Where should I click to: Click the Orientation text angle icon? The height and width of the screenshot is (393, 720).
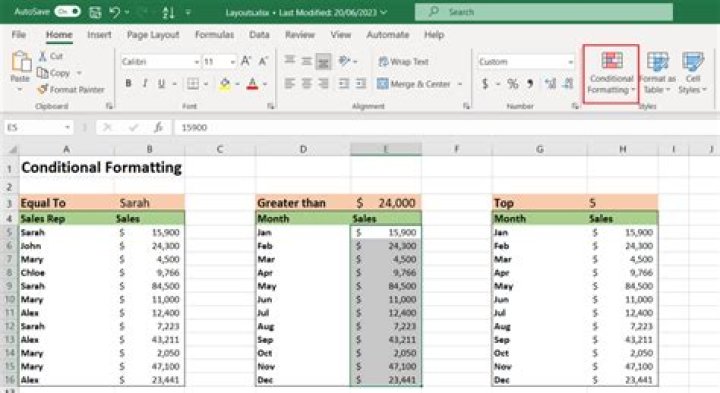(344, 61)
